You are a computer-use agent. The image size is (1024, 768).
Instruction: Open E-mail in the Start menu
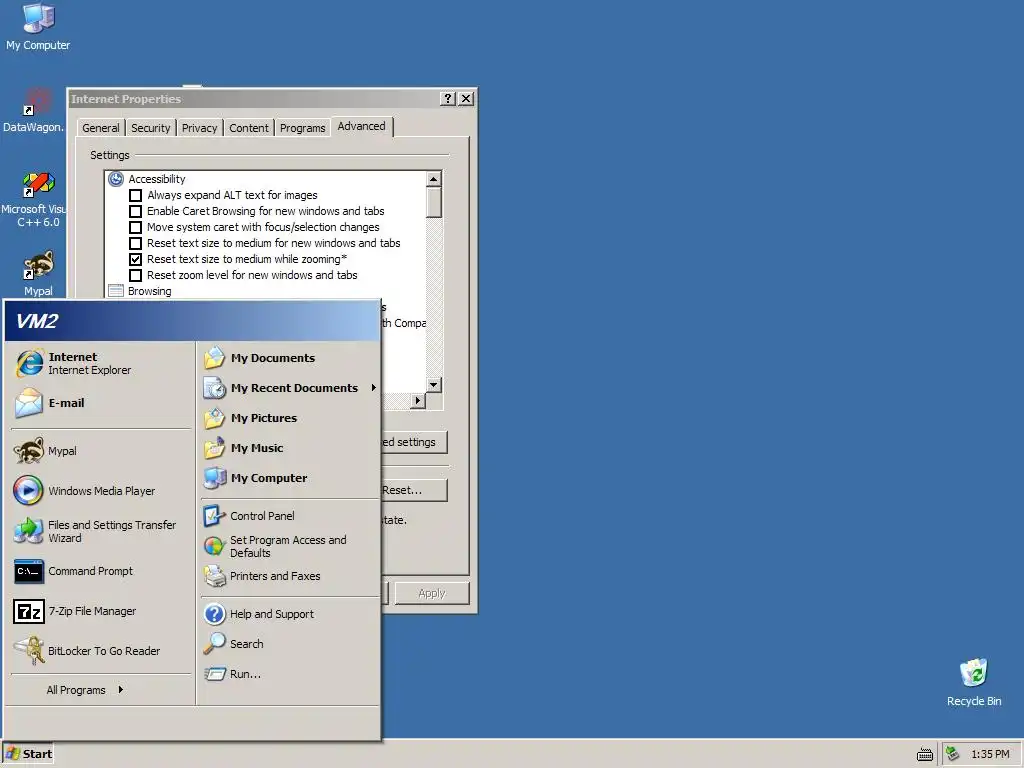(x=101, y=403)
